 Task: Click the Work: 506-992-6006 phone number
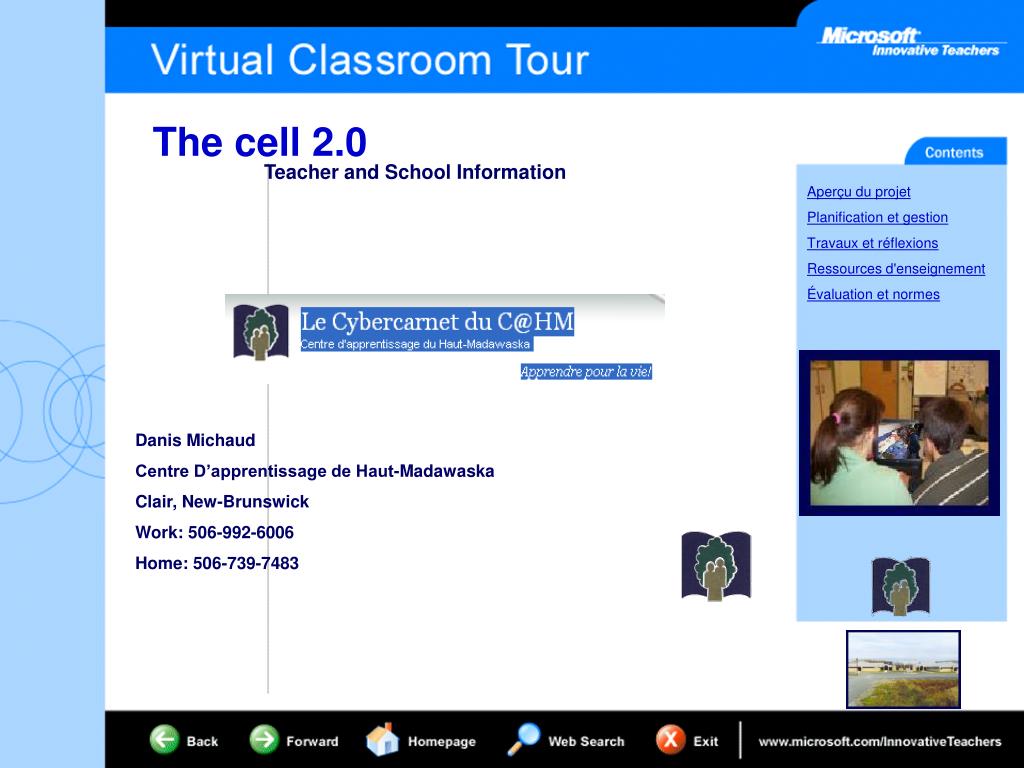click(214, 532)
